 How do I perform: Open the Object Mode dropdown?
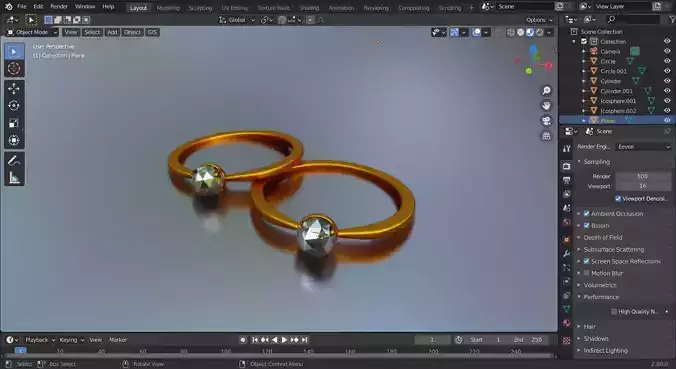[32, 32]
